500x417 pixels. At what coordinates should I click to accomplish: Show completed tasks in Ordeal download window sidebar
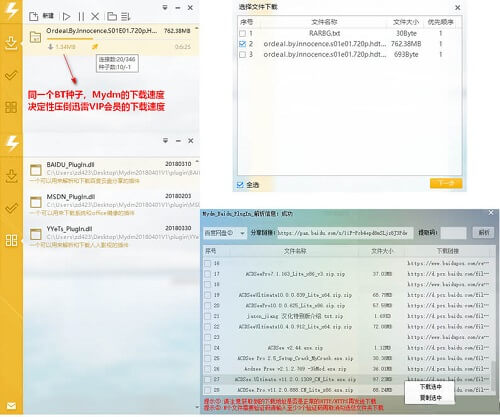tap(11, 75)
